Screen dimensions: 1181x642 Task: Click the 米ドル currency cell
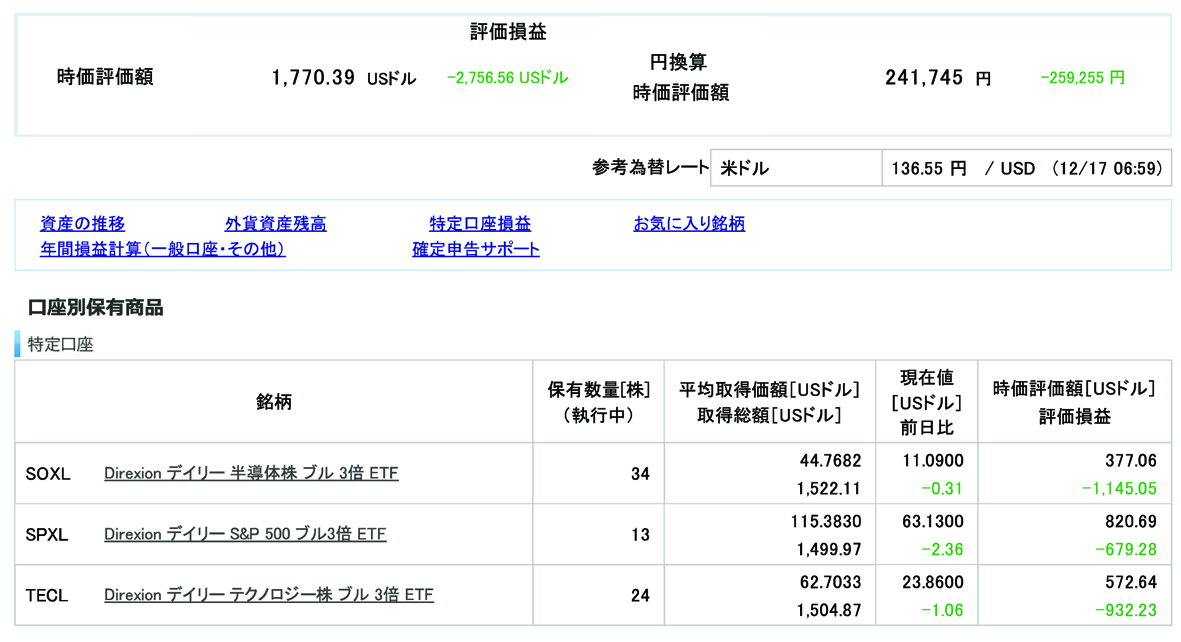click(796, 168)
